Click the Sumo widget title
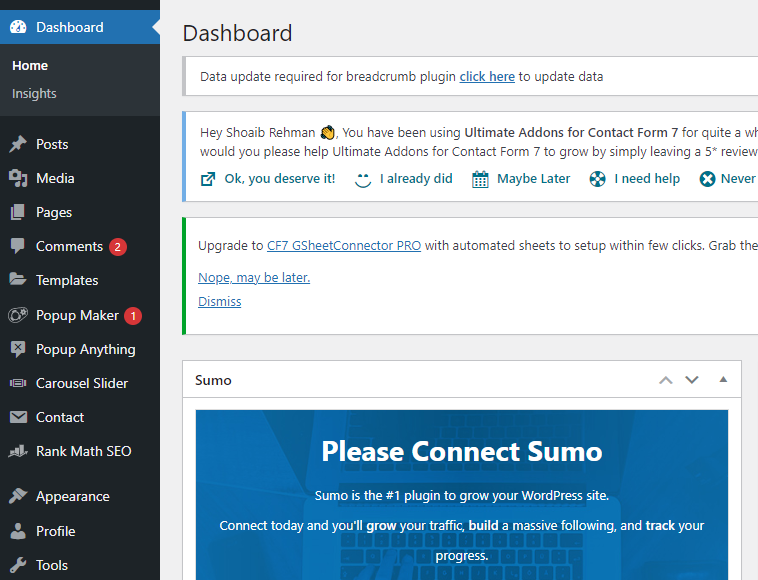Image resolution: width=758 pixels, height=580 pixels. (213, 380)
